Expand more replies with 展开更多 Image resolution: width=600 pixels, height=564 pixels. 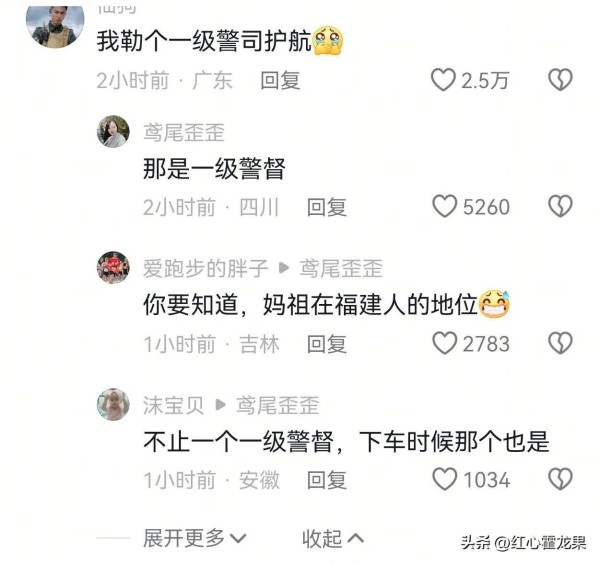click(x=194, y=538)
